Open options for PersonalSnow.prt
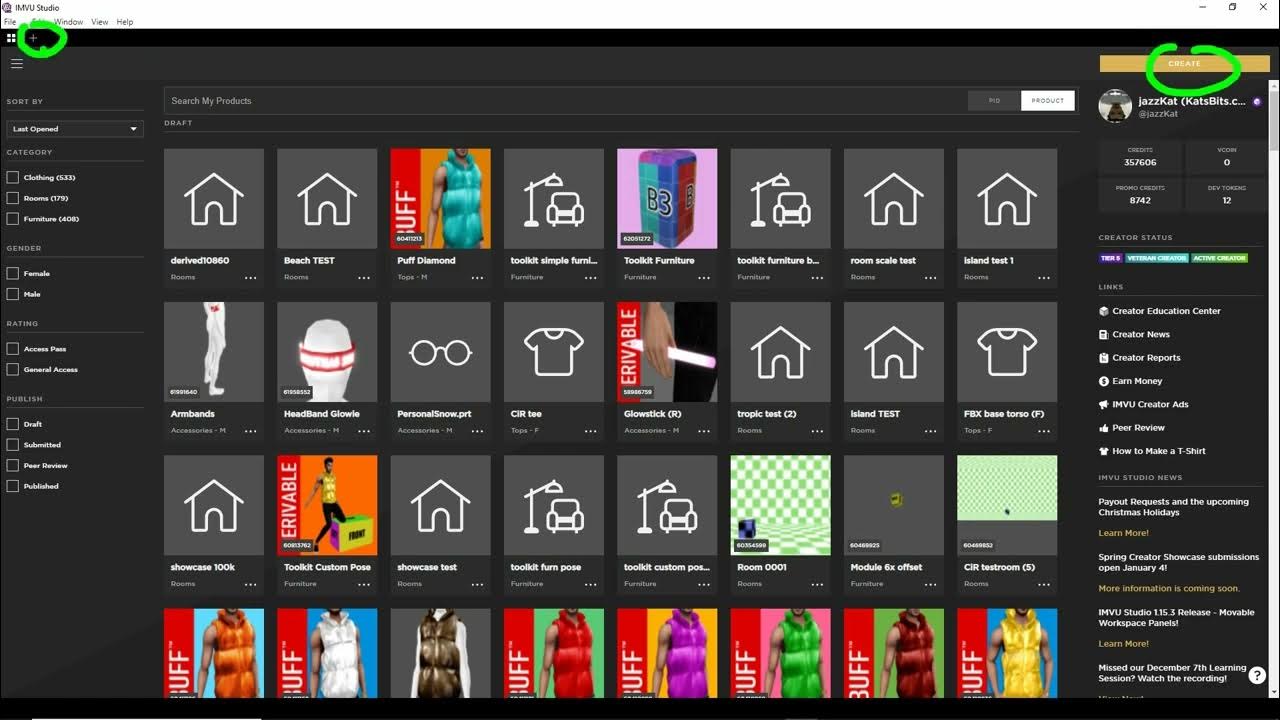The height and width of the screenshot is (720, 1280). coord(477,431)
